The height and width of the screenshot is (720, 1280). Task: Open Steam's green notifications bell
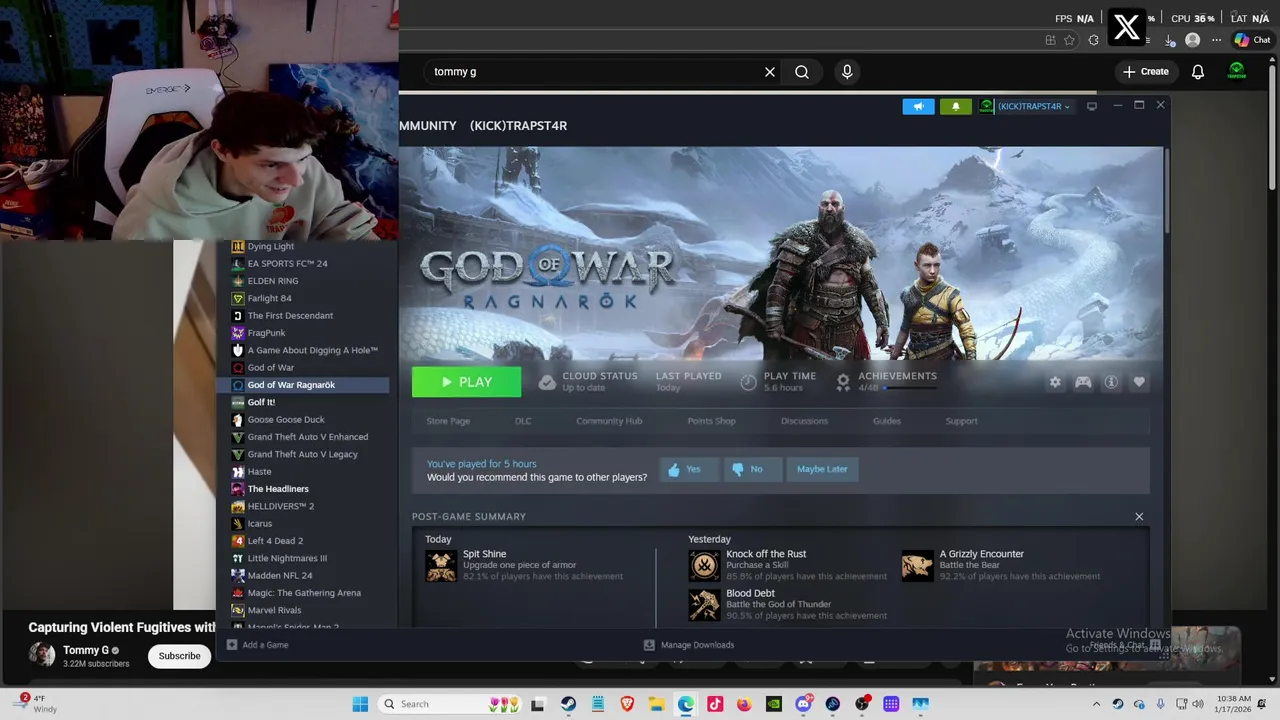point(955,106)
